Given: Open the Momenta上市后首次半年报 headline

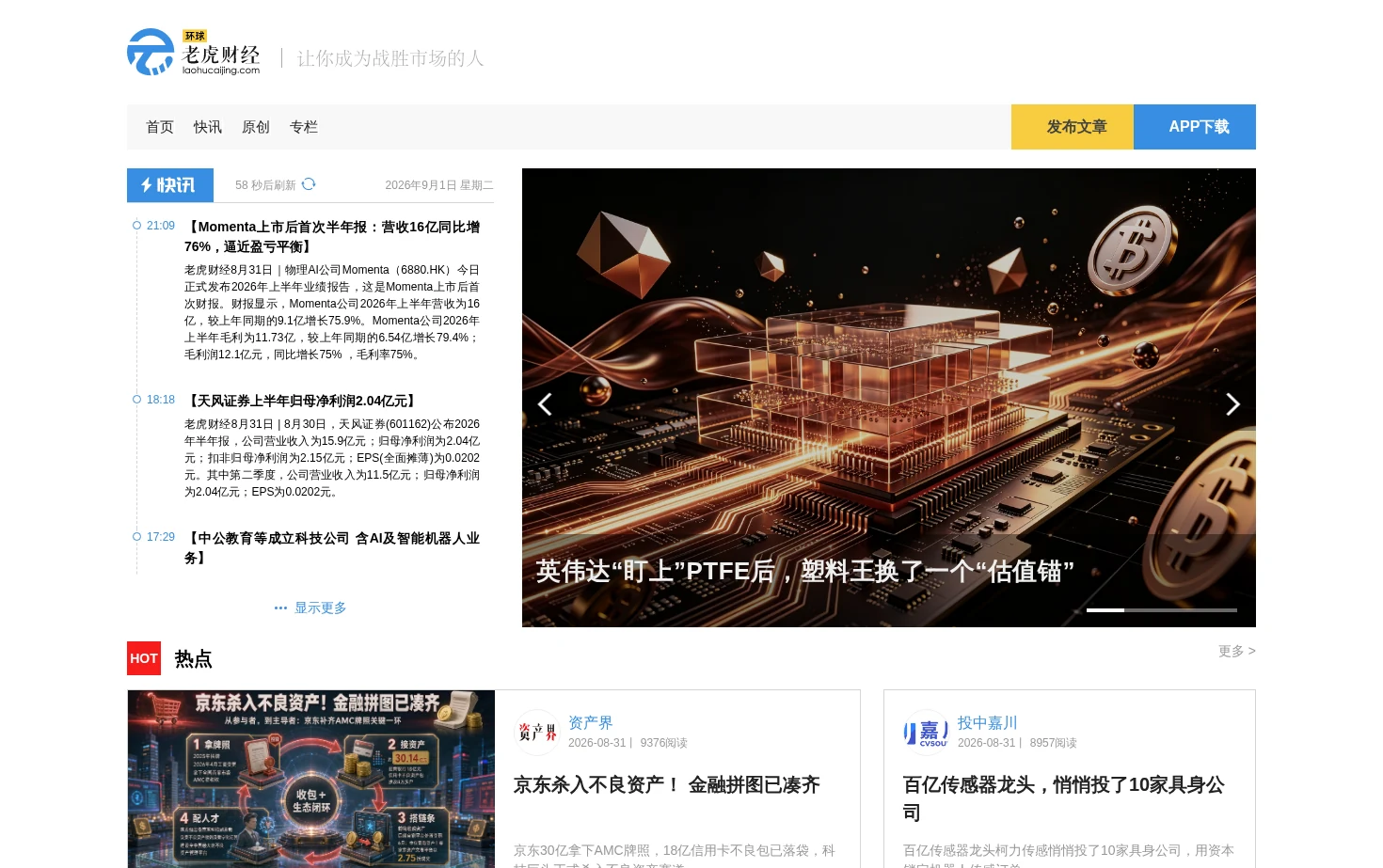Looking at the screenshot, I should [x=332, y=237].
